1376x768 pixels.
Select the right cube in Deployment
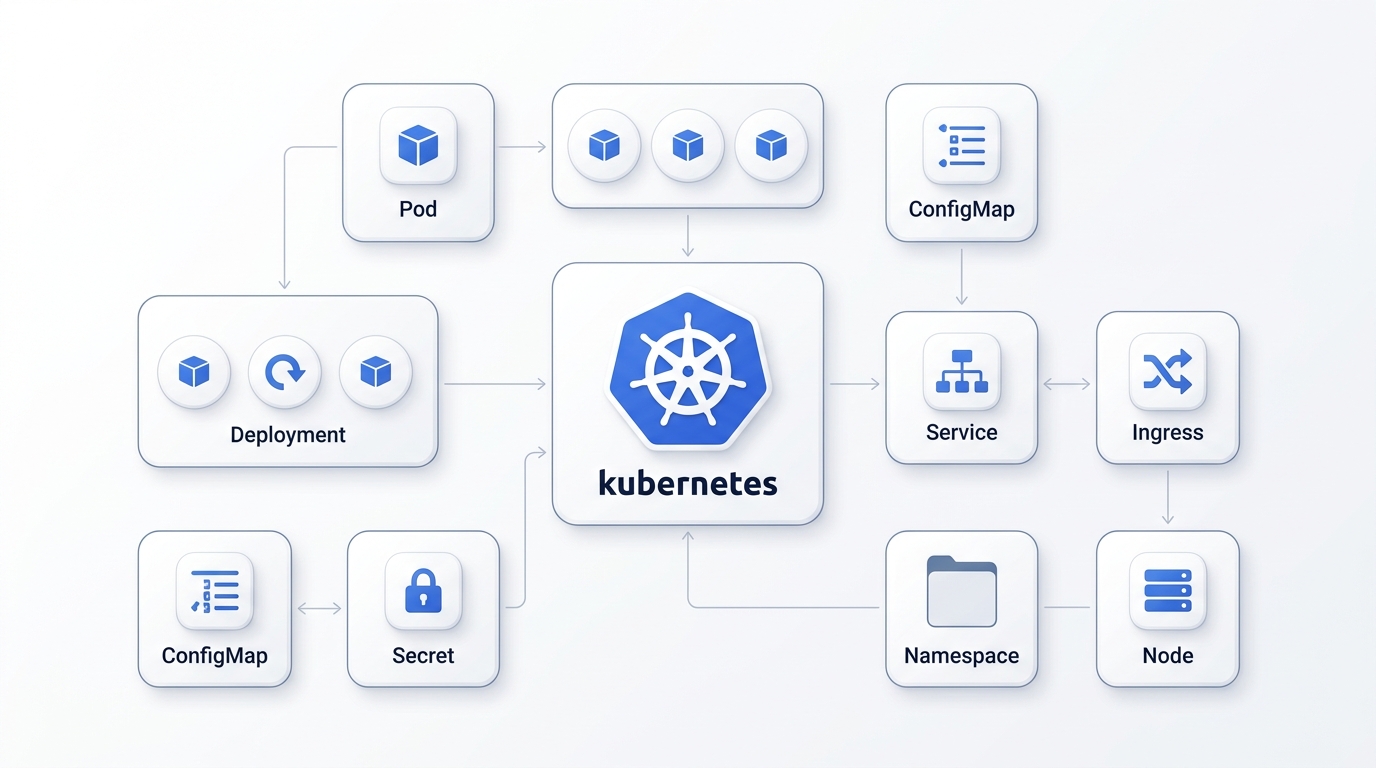(x=375, y=372)
